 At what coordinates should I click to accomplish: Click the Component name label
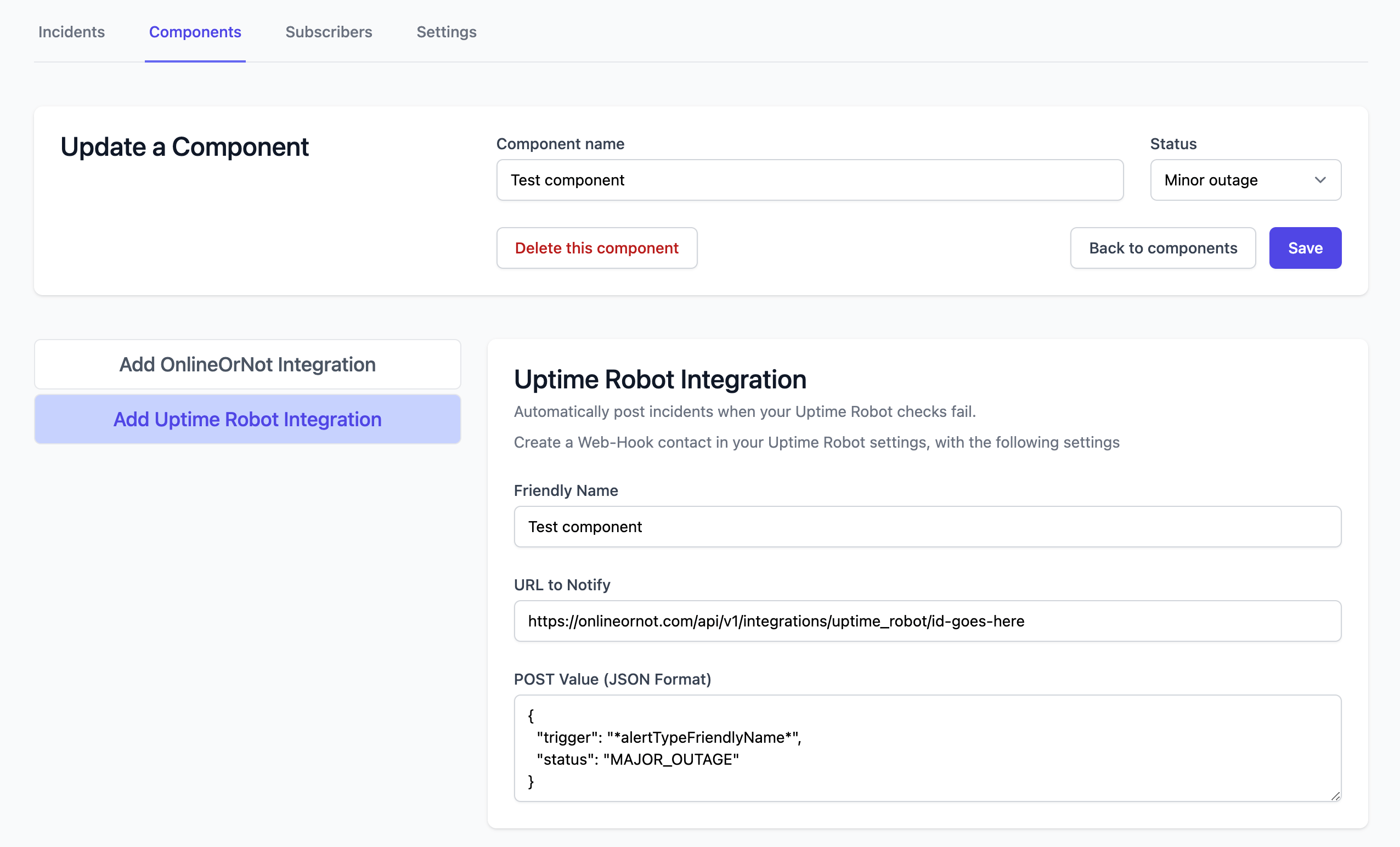pyautogui.click(x=560, y=144)
